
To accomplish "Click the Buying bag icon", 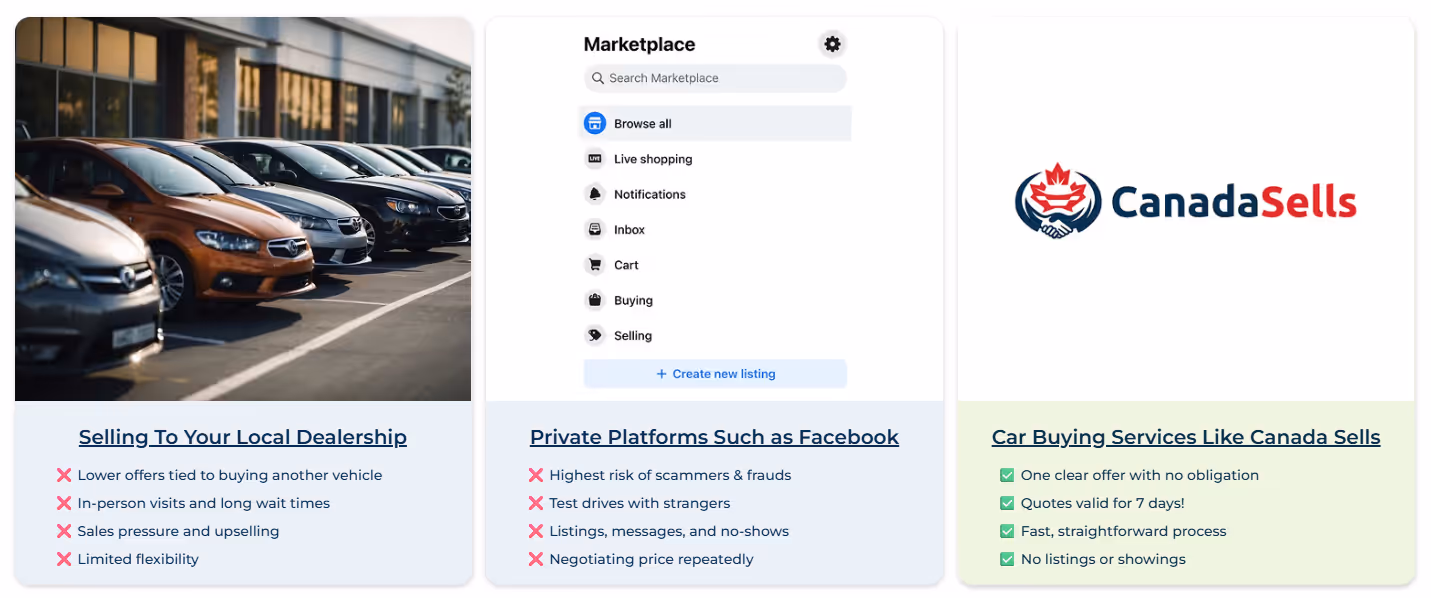I will (595, 300).
